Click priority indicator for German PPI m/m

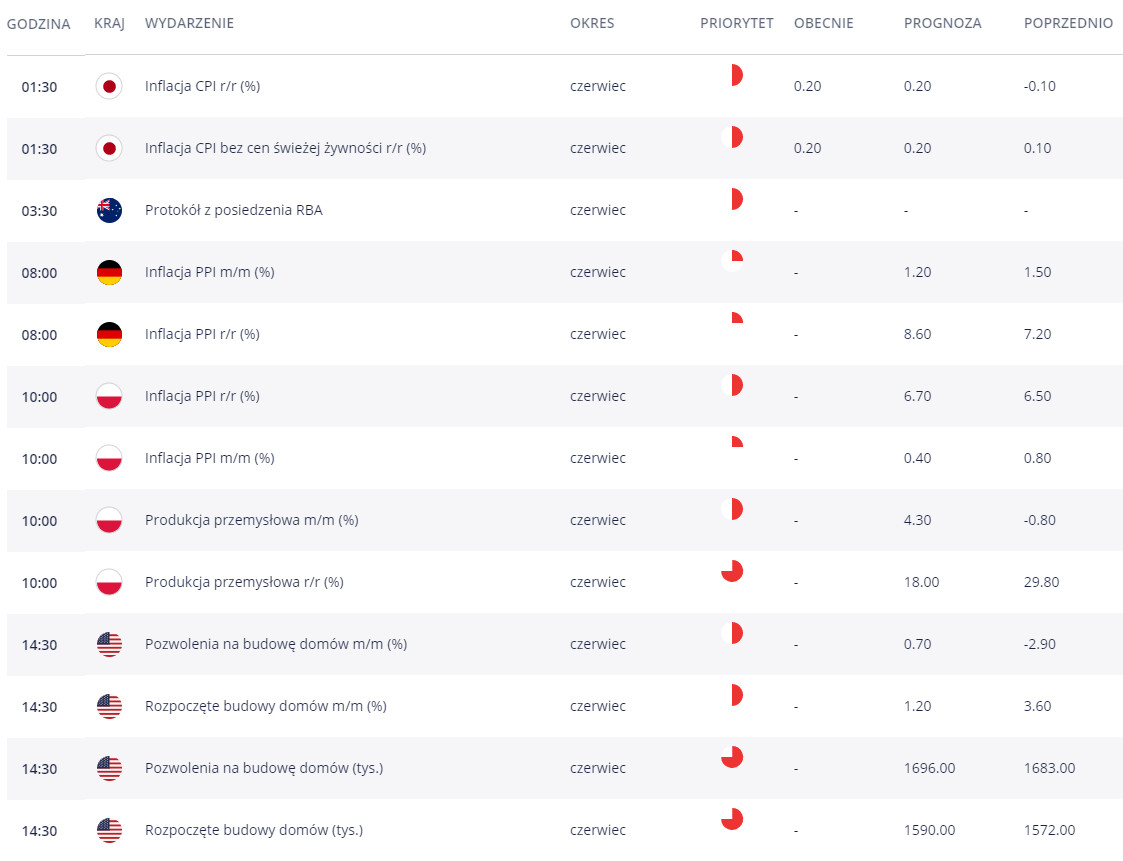pos(732,261)
